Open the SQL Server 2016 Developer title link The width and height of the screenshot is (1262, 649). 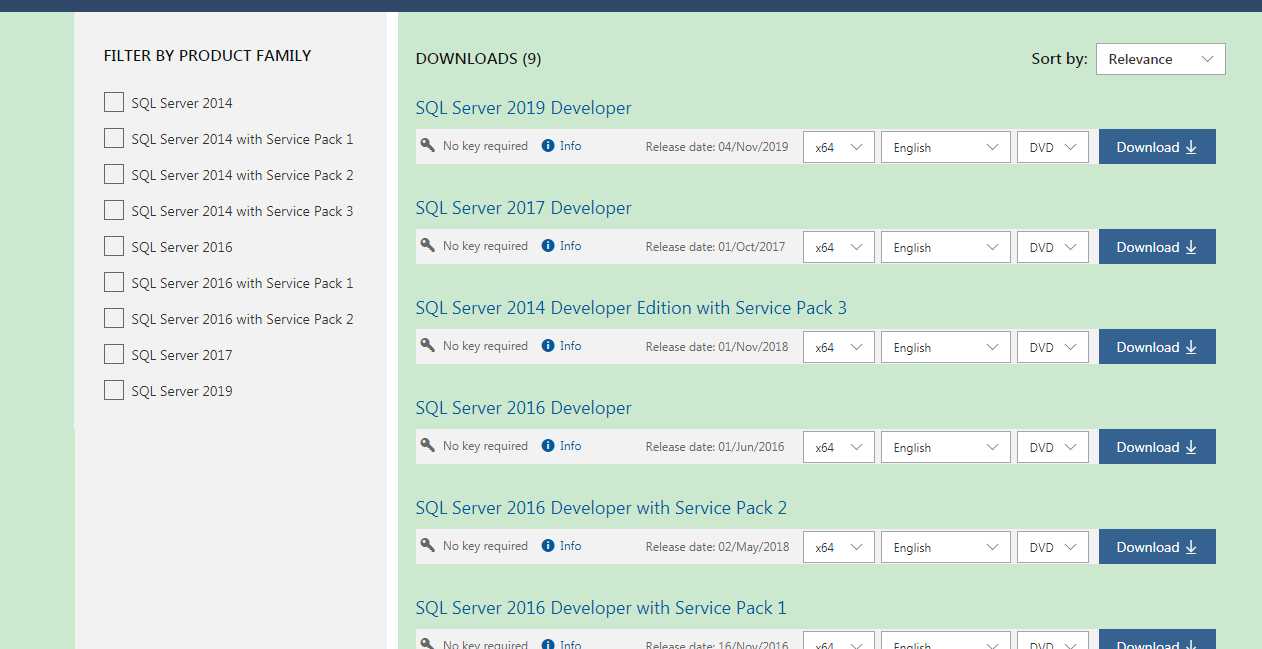tap(523, 408)
